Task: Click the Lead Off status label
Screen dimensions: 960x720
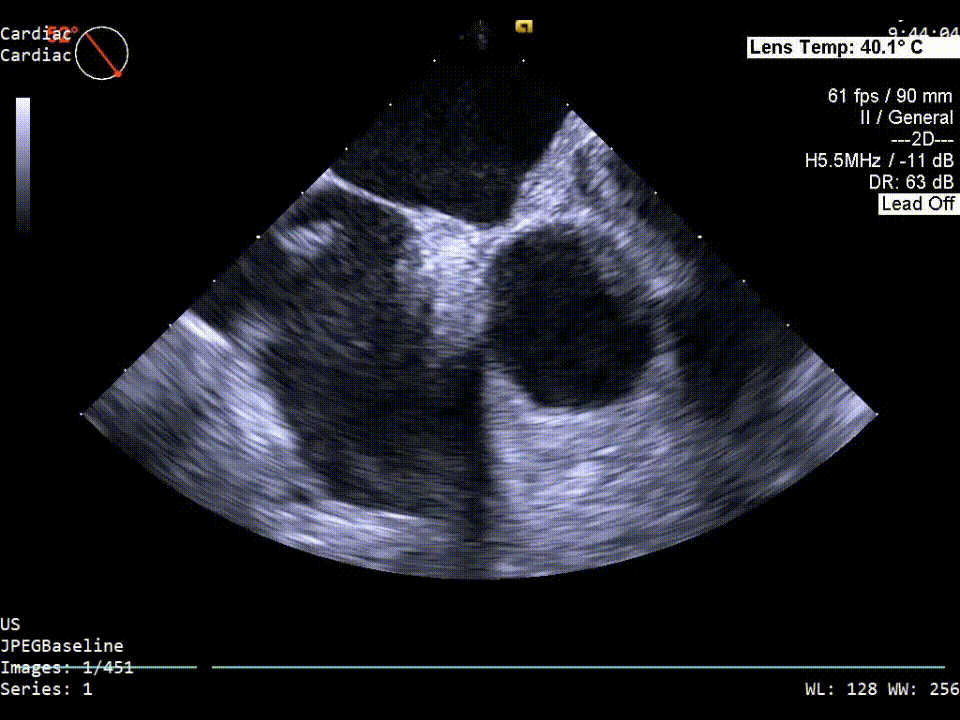Action: pos(917,204)
